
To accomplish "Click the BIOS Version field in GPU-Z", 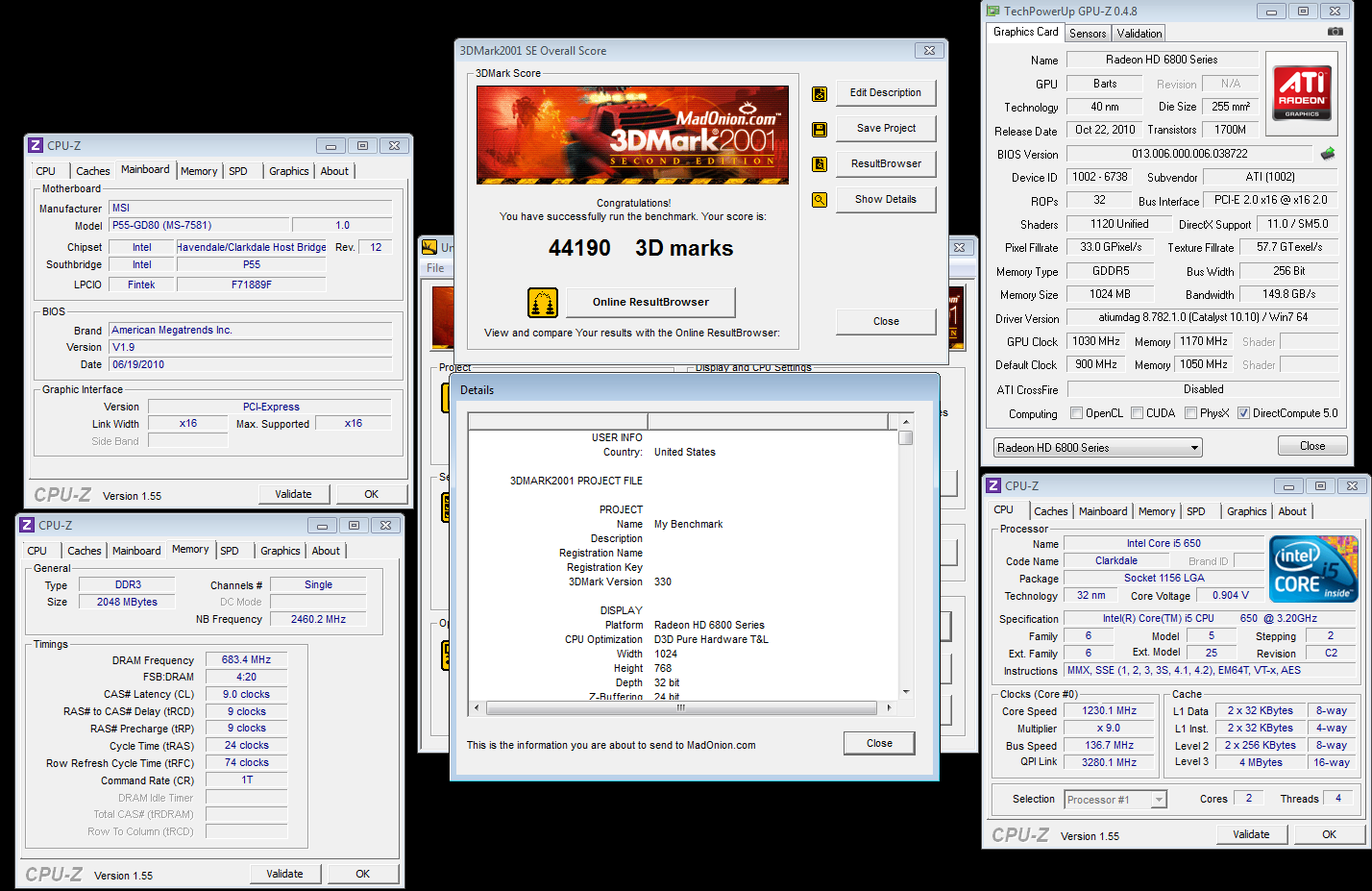I will pos(1188,154).
